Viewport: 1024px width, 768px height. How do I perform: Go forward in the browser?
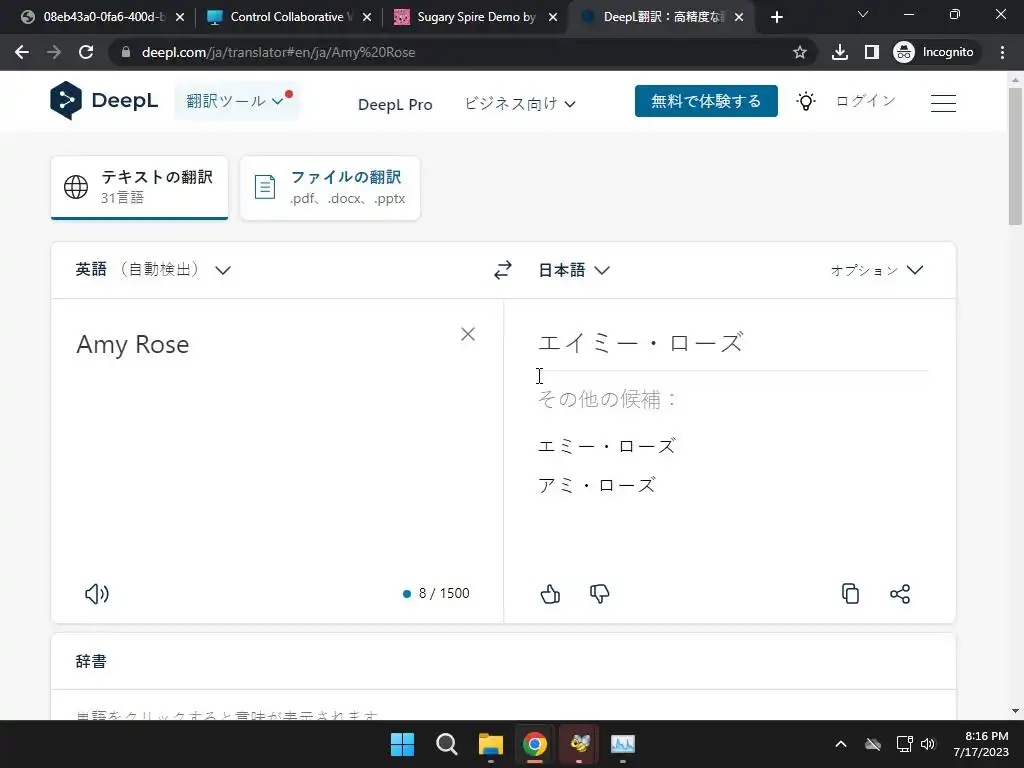(54, 52)
